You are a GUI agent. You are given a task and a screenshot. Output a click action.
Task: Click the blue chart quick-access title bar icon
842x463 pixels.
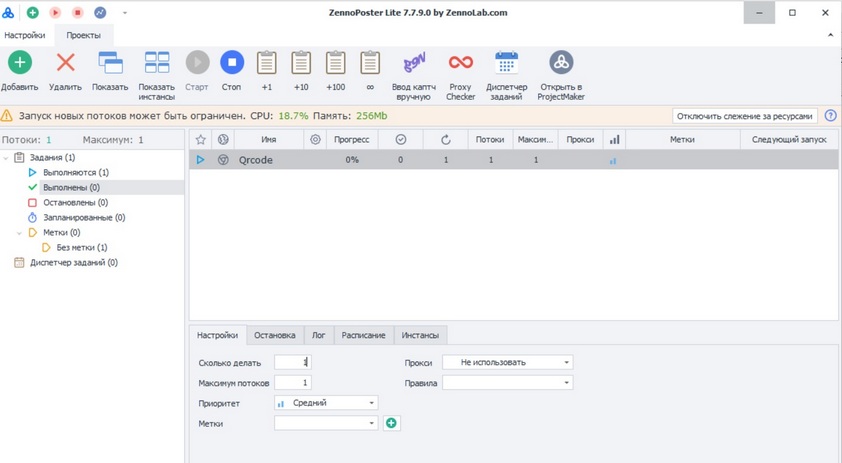point(100,12)
